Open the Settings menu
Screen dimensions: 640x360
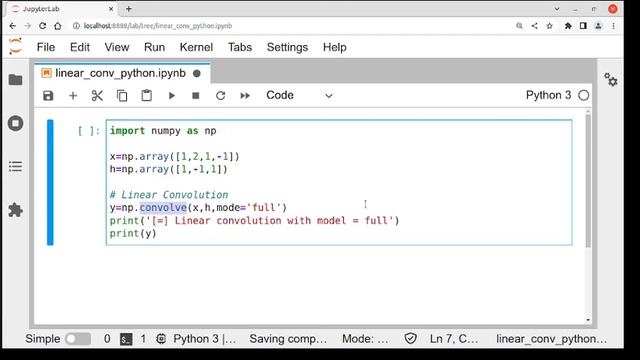(x=287, y=47)
